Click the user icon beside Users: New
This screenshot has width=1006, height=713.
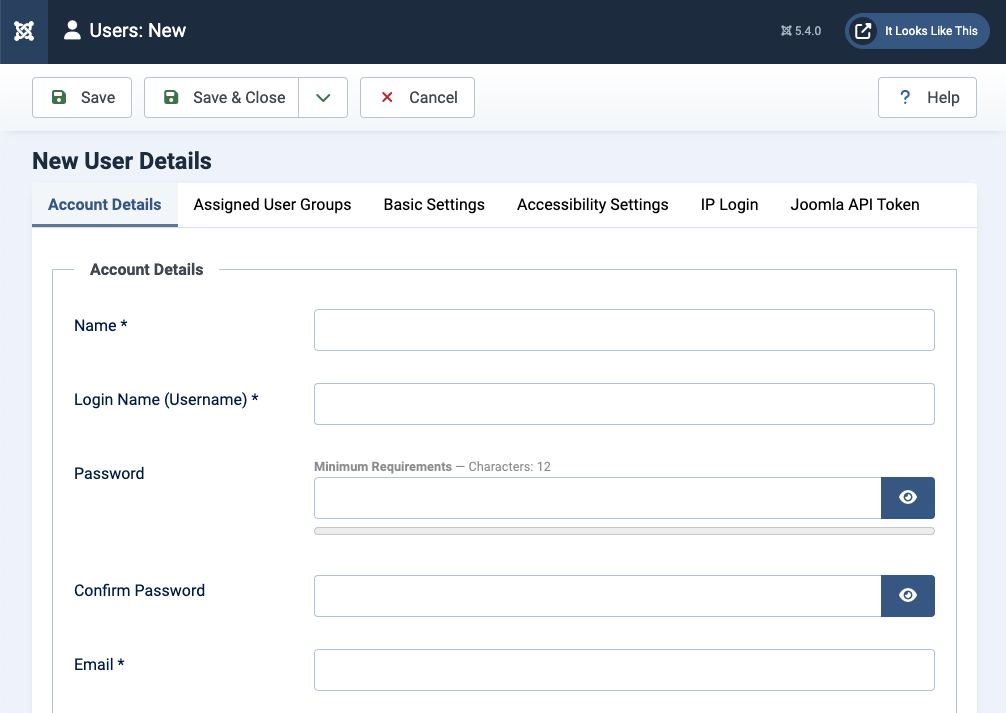(72, 30)
